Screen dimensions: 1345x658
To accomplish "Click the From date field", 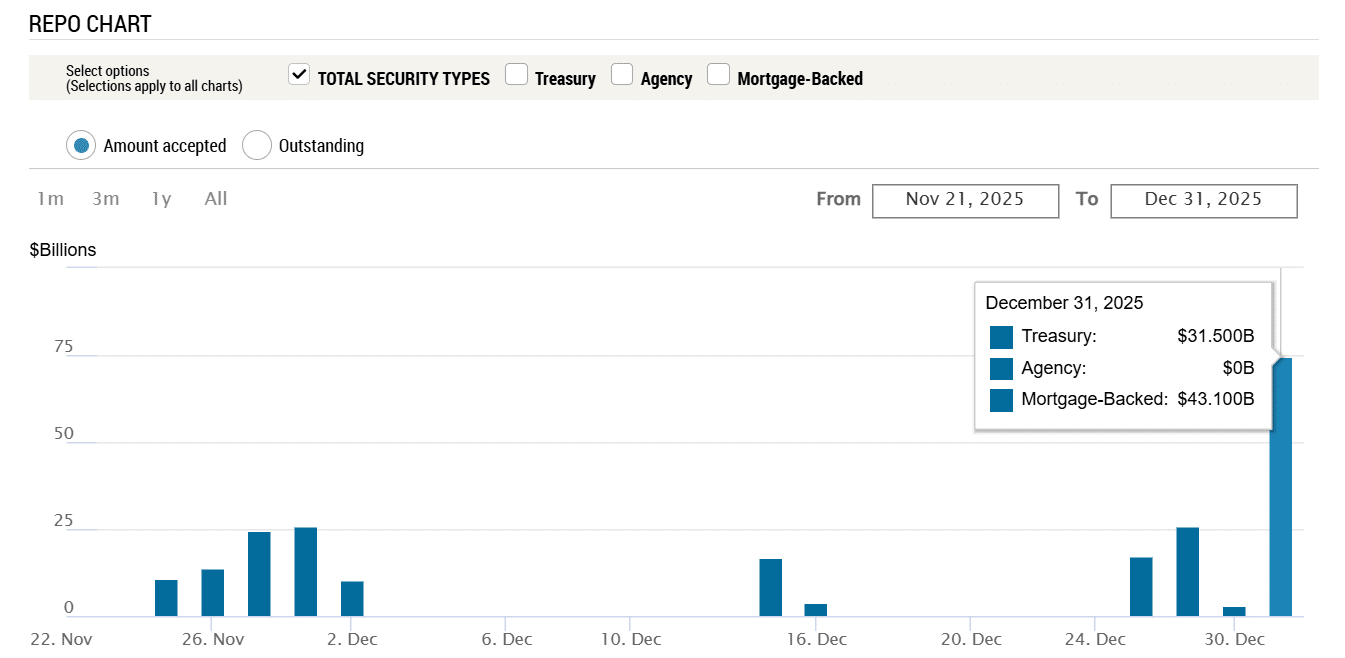I will 965,200.
